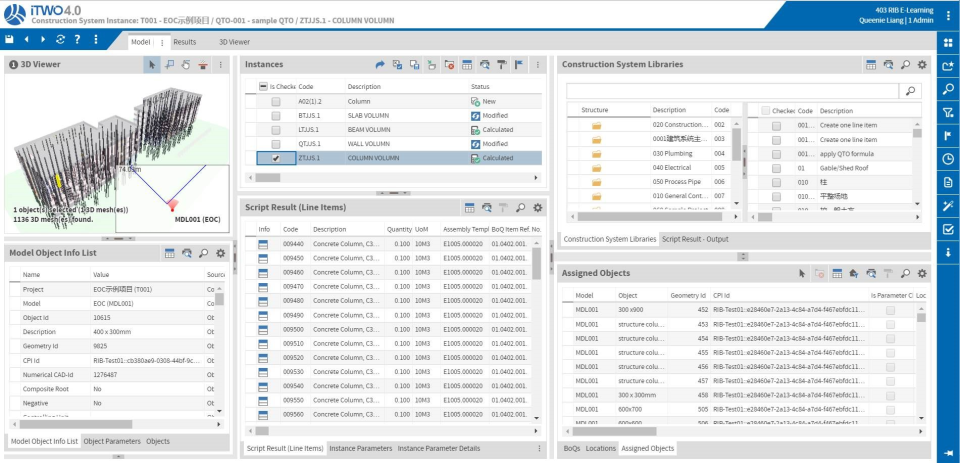Select the pointer tool in 3D Viewer

[x=152, y=65]
